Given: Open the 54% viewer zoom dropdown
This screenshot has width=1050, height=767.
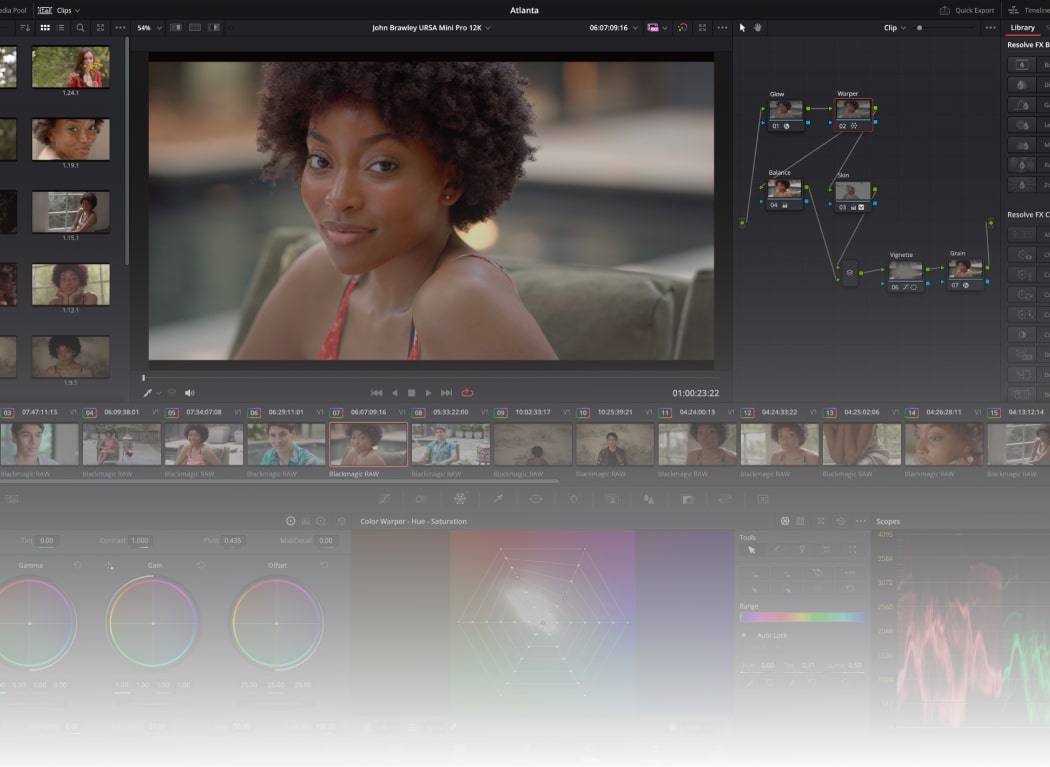Looking at the screenshot, I should pyautogui.click(x=149, y=28).
